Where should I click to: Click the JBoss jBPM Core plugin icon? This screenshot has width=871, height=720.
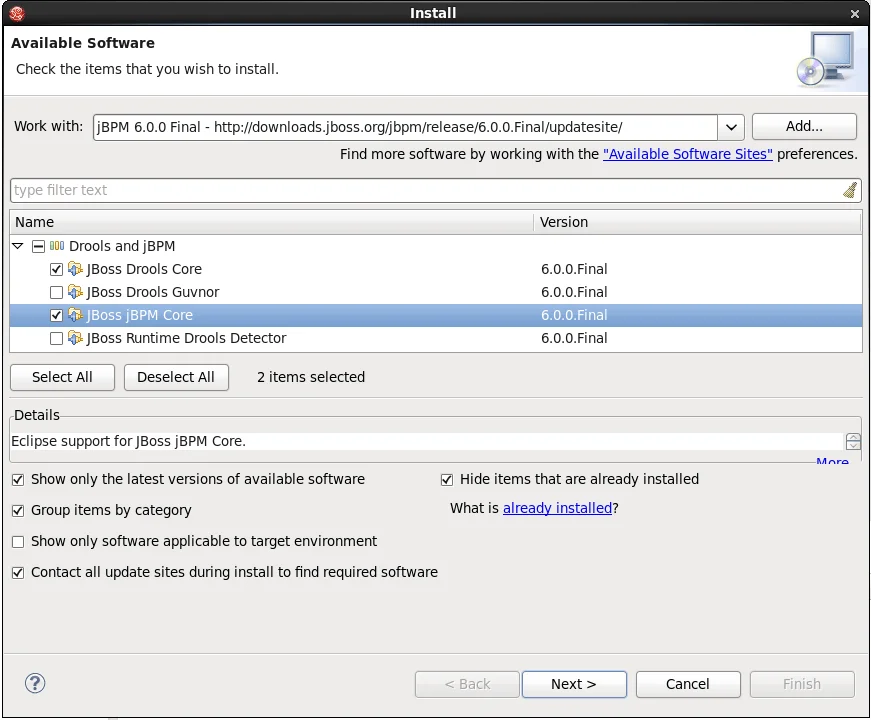click(76, 315)
